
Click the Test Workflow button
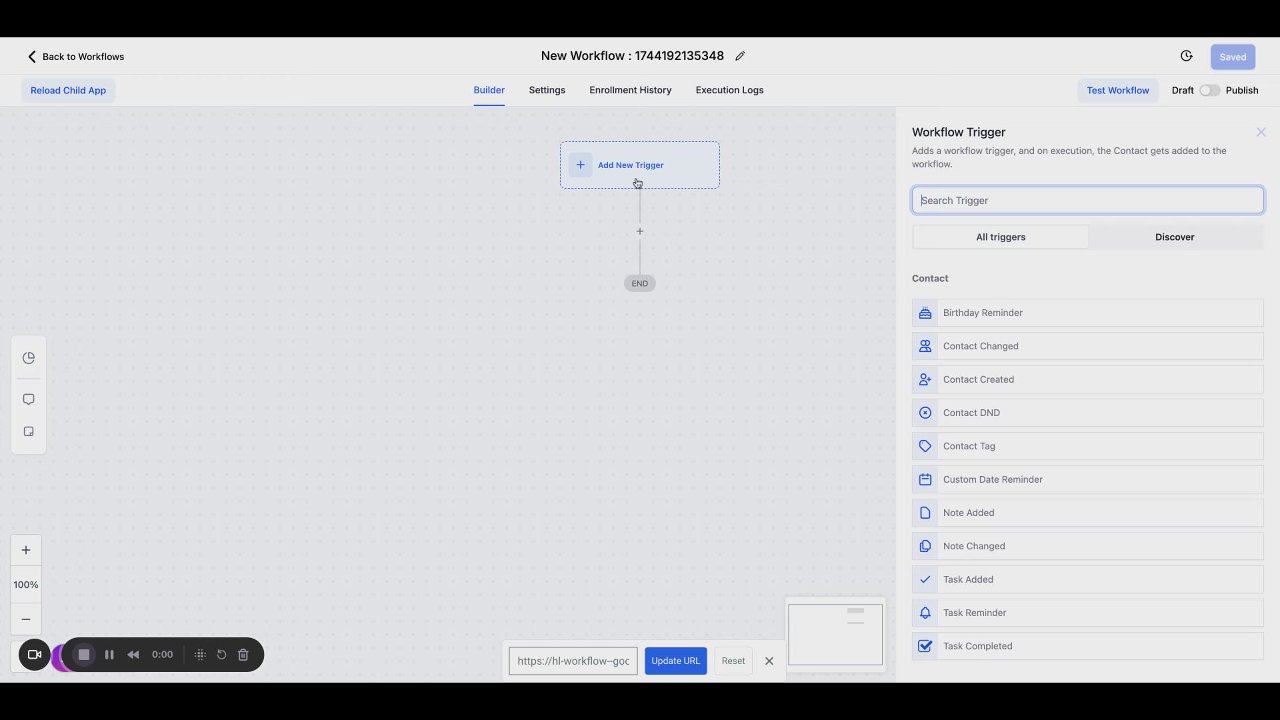[x=1117, y=90]
